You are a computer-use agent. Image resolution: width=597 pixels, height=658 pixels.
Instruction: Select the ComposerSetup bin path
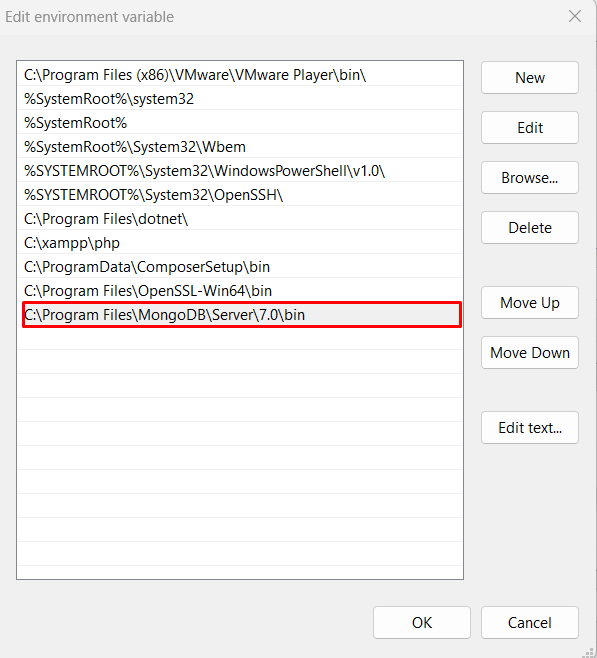[x=240, y=266]
